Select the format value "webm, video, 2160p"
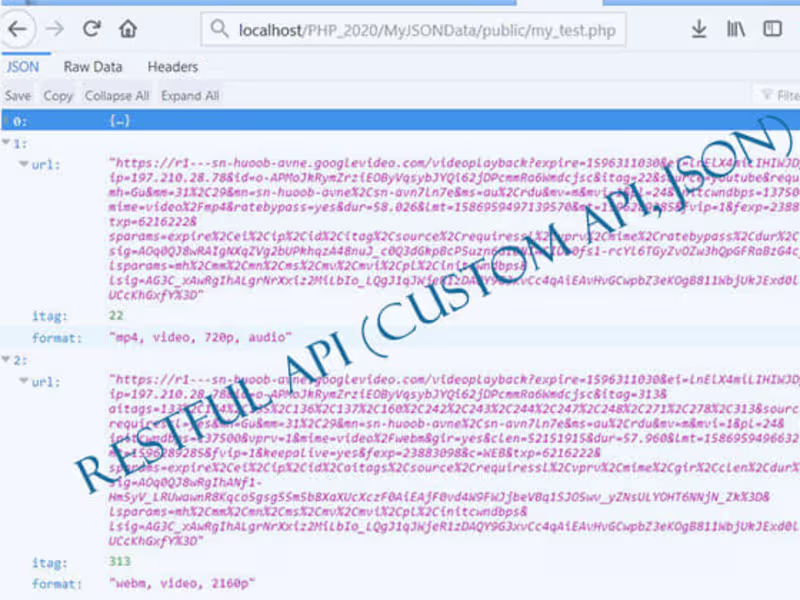This screenshot has height=600, width=800. pos(182,584)
